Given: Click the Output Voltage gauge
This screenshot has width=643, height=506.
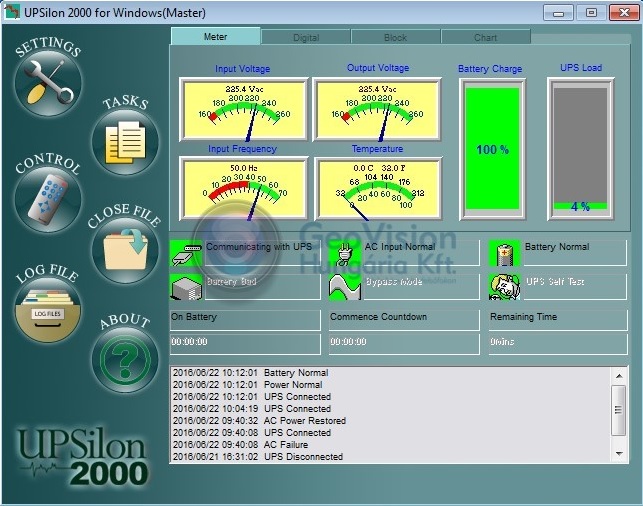Looking at the screenshot, I should click(x=377, y=109).
